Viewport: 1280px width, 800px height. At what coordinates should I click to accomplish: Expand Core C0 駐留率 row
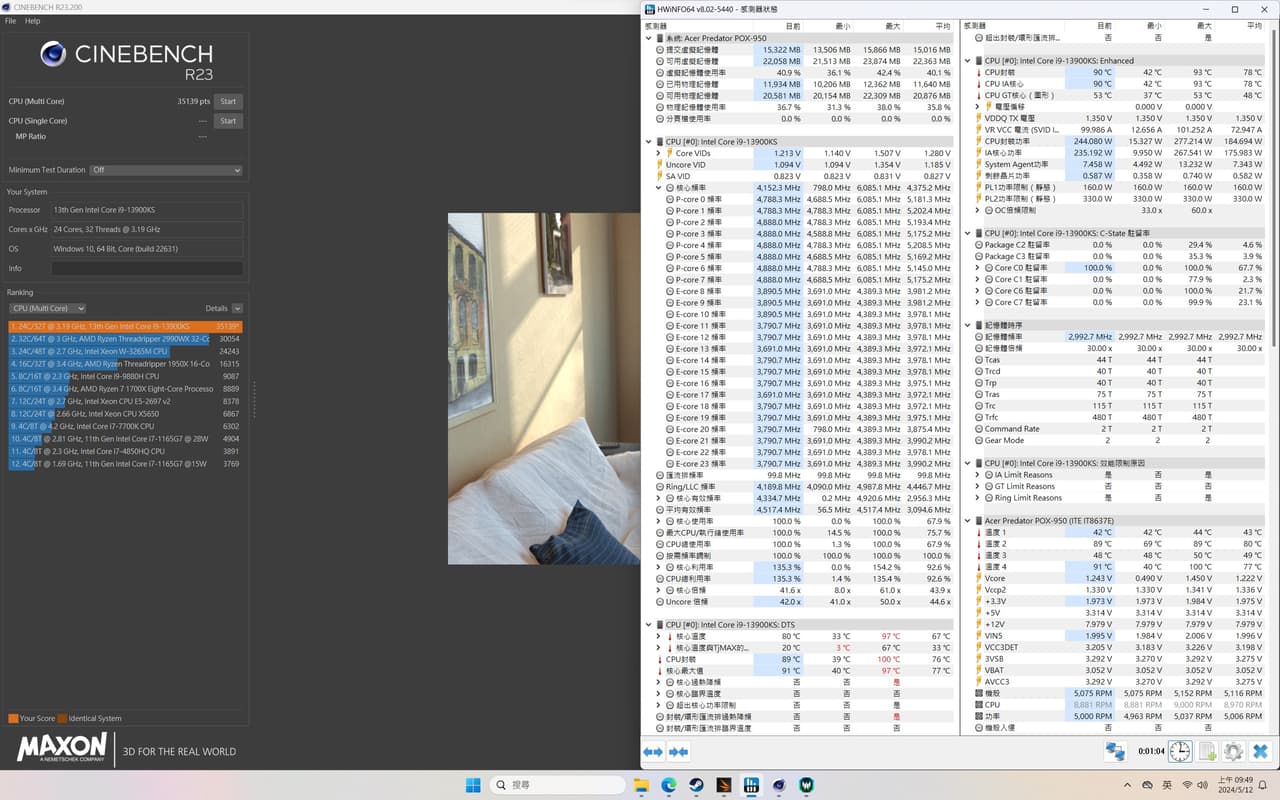tap(978, 268)
